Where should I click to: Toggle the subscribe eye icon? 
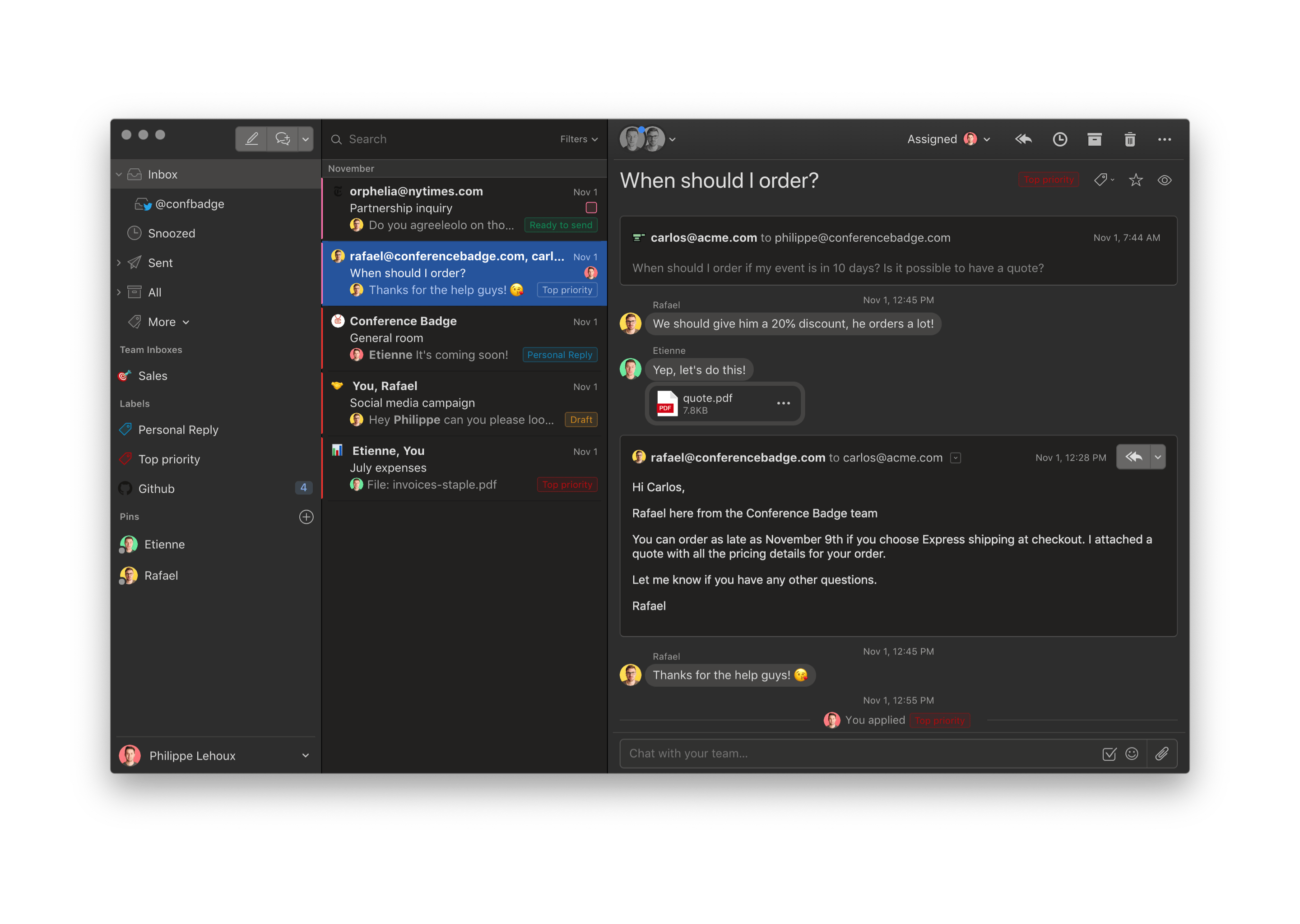(x=1165, y=180)
